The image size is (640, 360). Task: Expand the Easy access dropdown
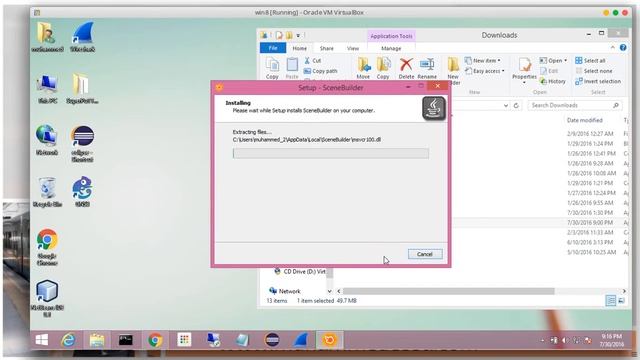point(484,71)
